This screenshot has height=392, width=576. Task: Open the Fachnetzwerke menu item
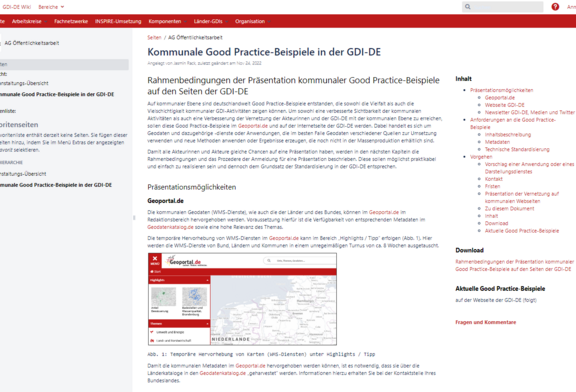(x=71, y=21)
